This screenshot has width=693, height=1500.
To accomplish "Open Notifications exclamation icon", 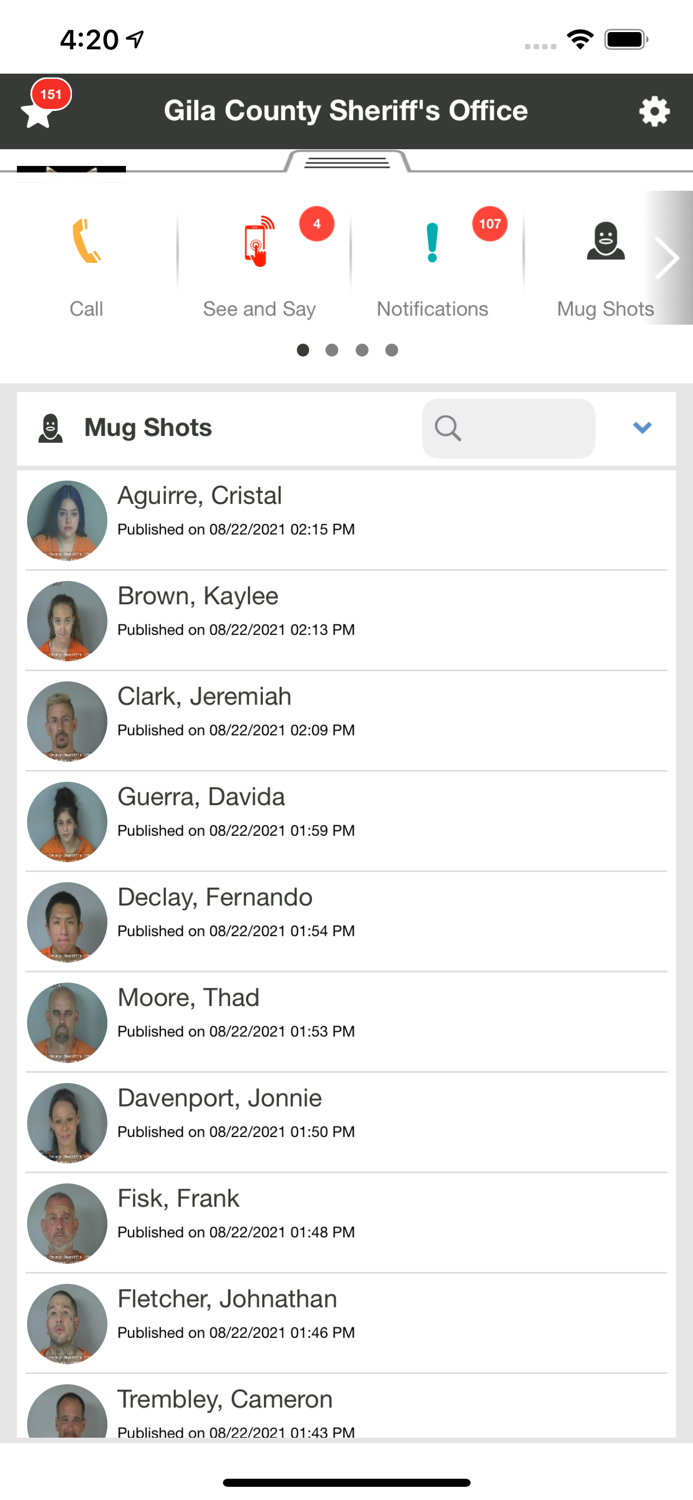I will (x=432, y=242).
